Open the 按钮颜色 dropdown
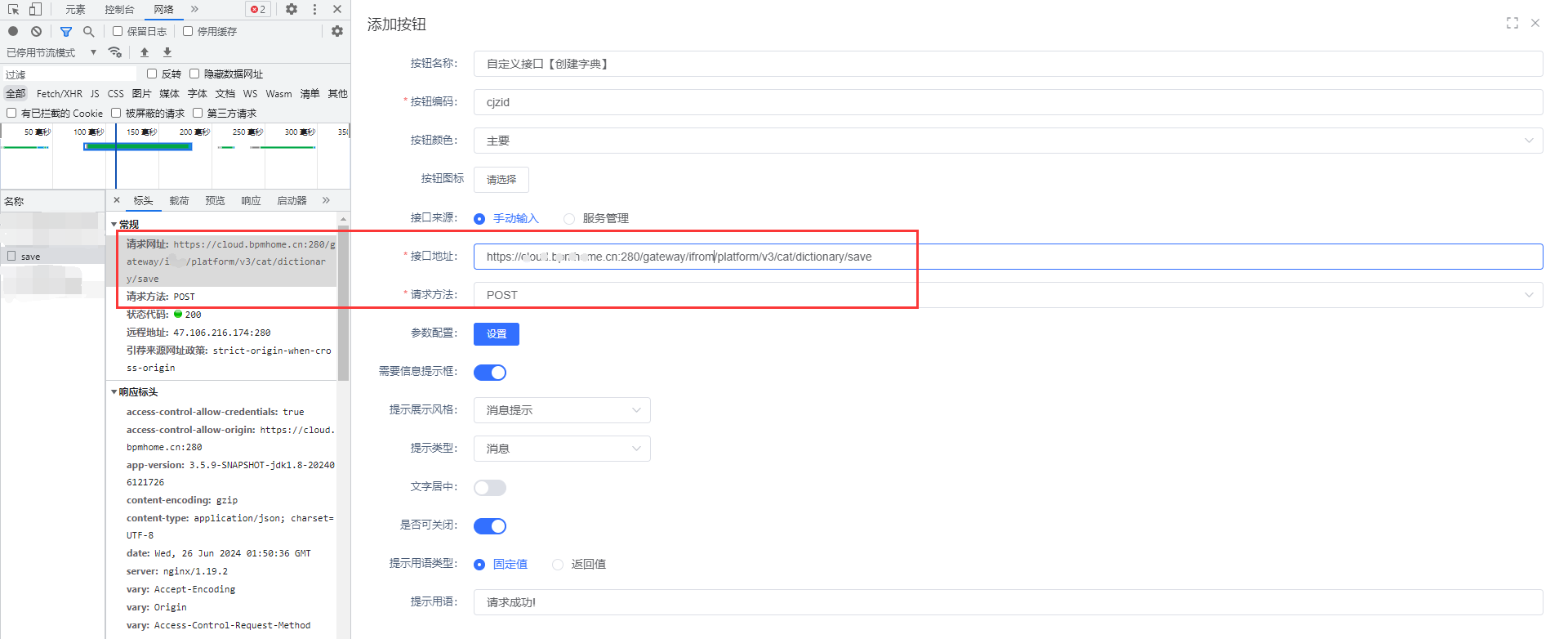The height and width of the screenshot is (639, 1568). [1008, 141]
